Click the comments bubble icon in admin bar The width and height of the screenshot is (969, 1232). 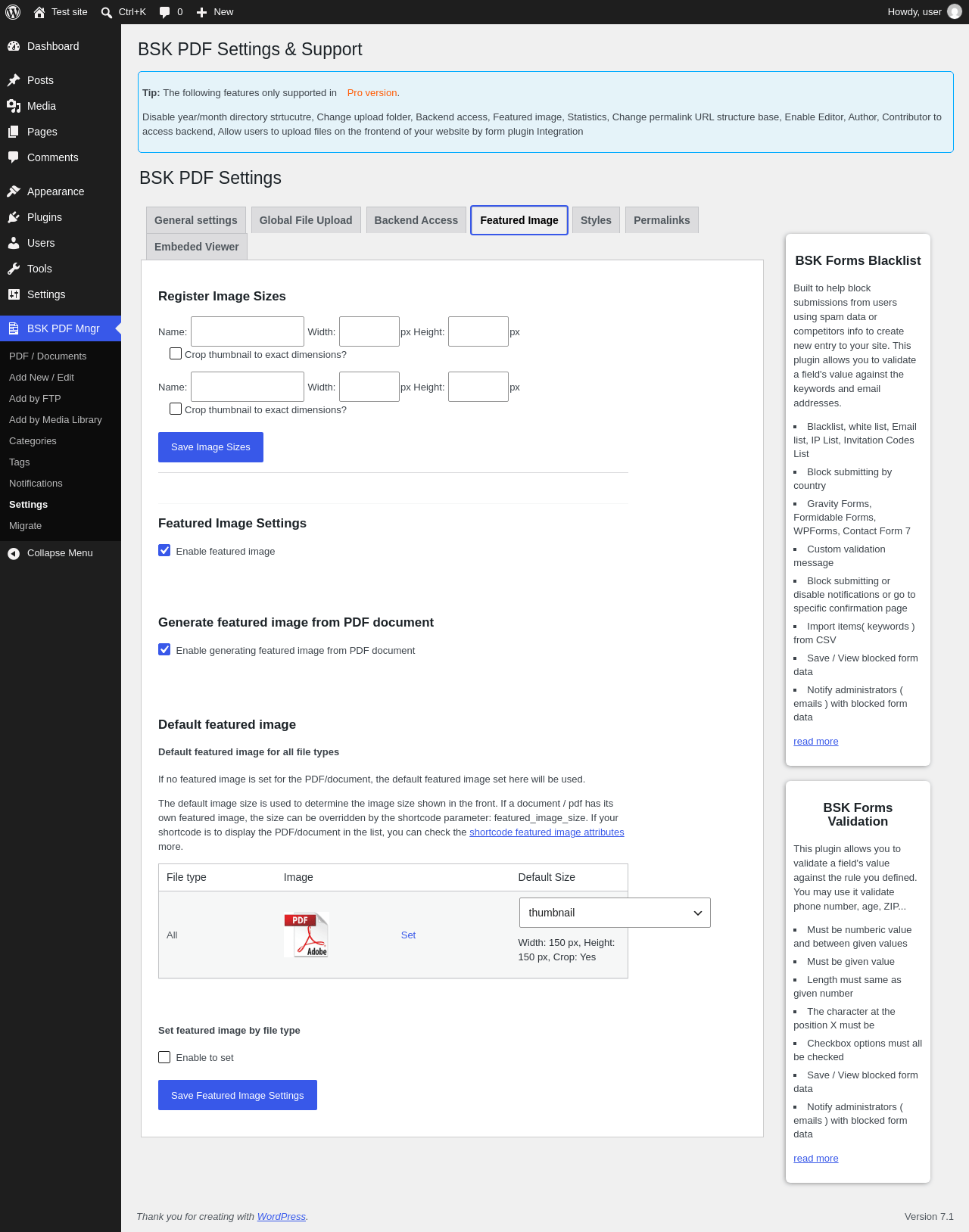point(164,12)
